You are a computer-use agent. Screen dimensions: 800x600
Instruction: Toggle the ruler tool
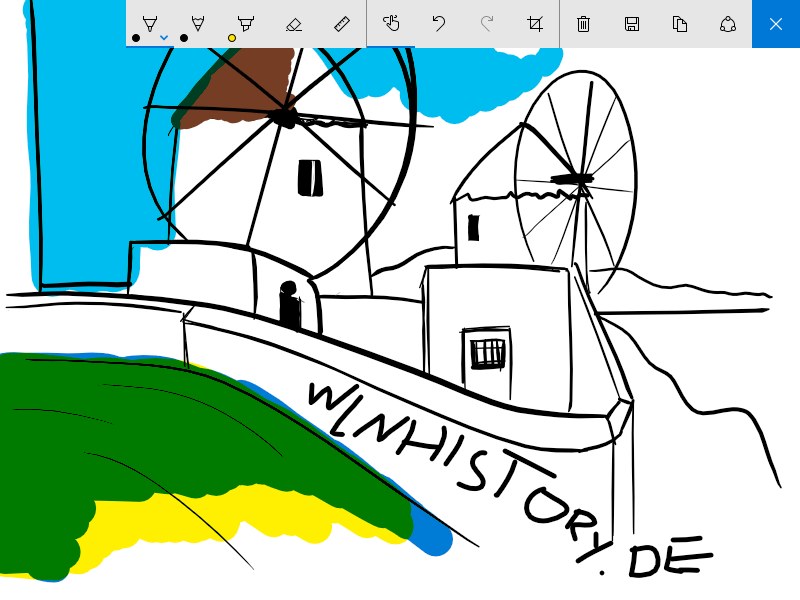coord(342,24)
